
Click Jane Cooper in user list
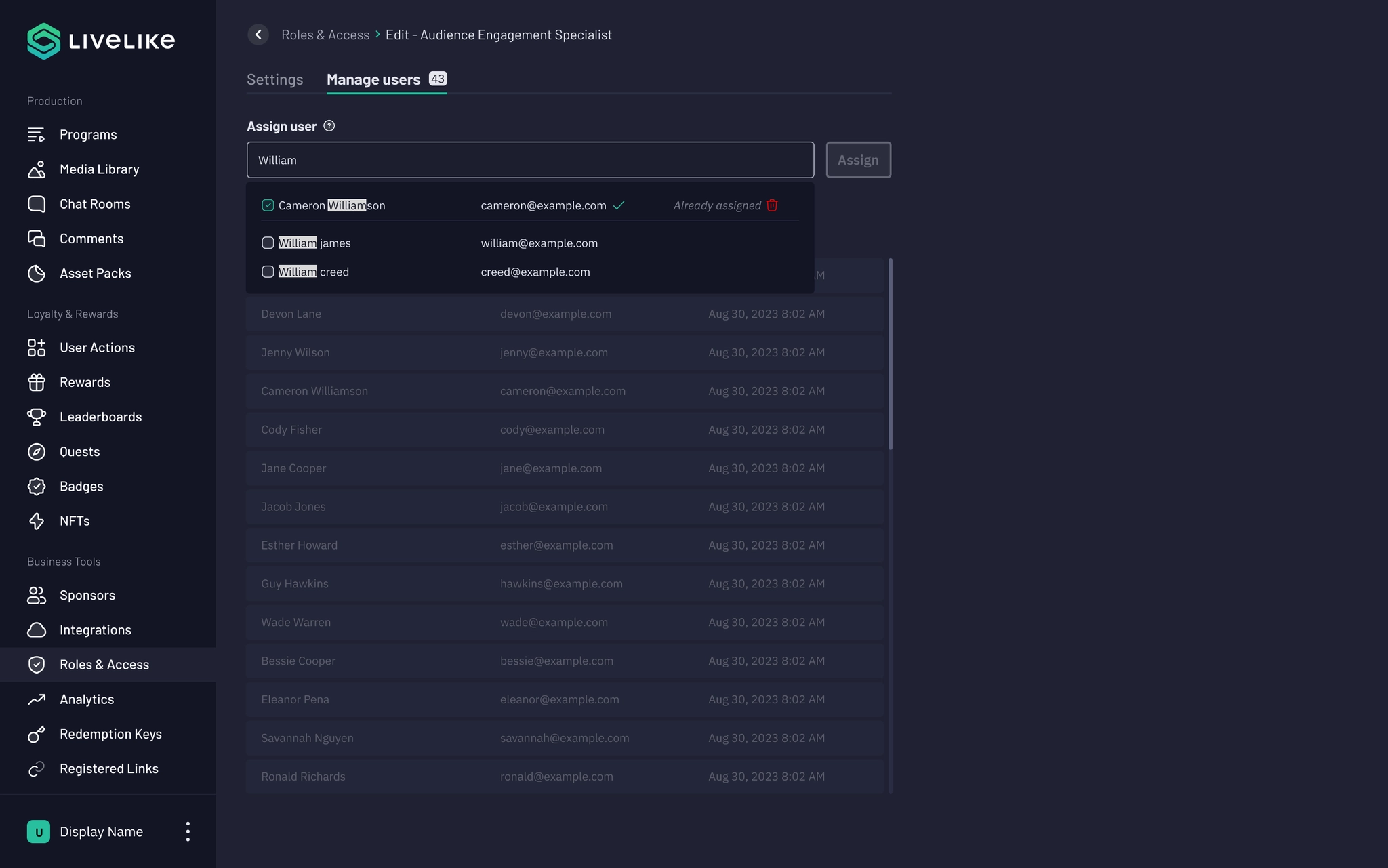coord(293,468)
